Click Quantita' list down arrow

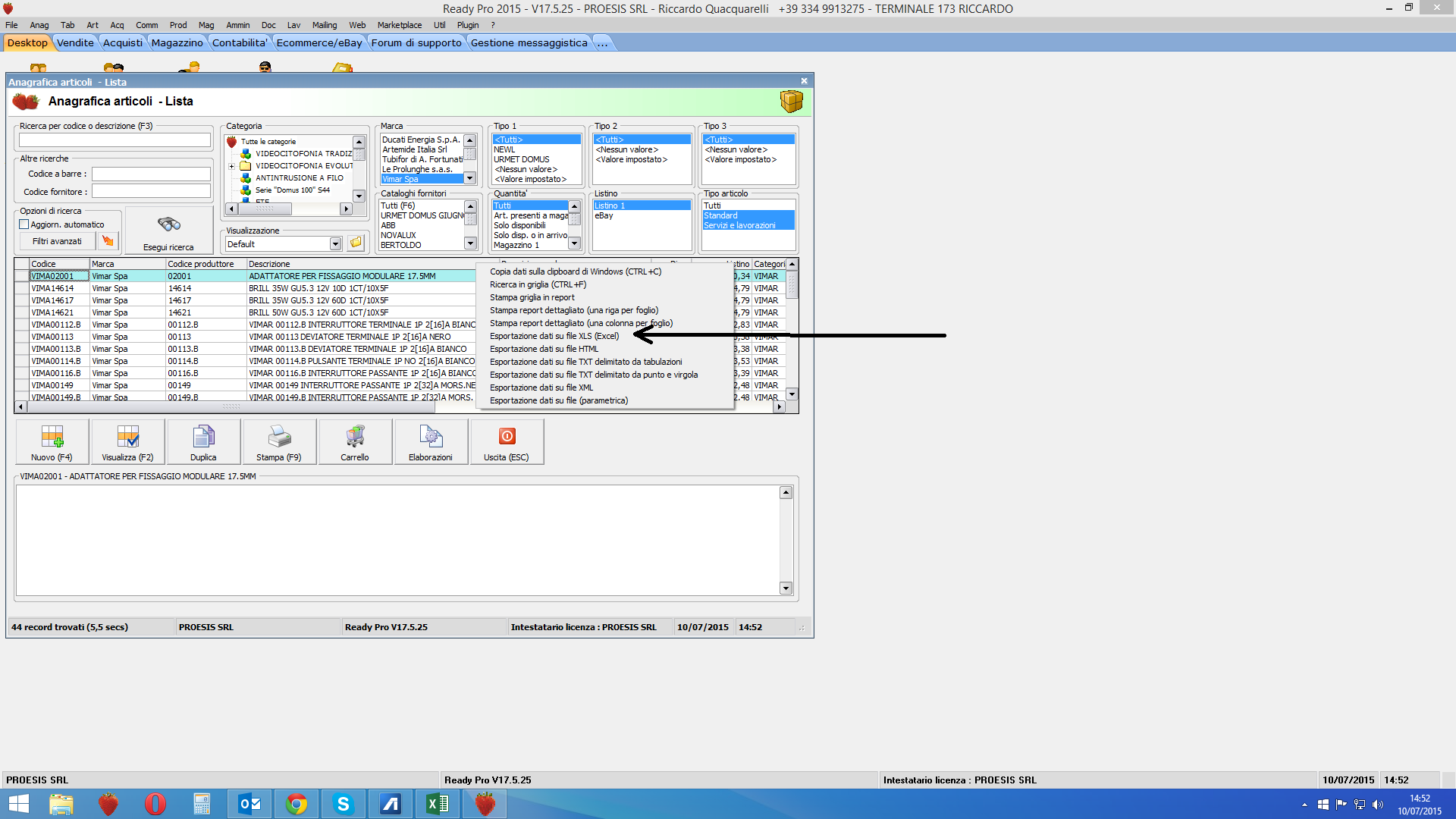point(574,243)
